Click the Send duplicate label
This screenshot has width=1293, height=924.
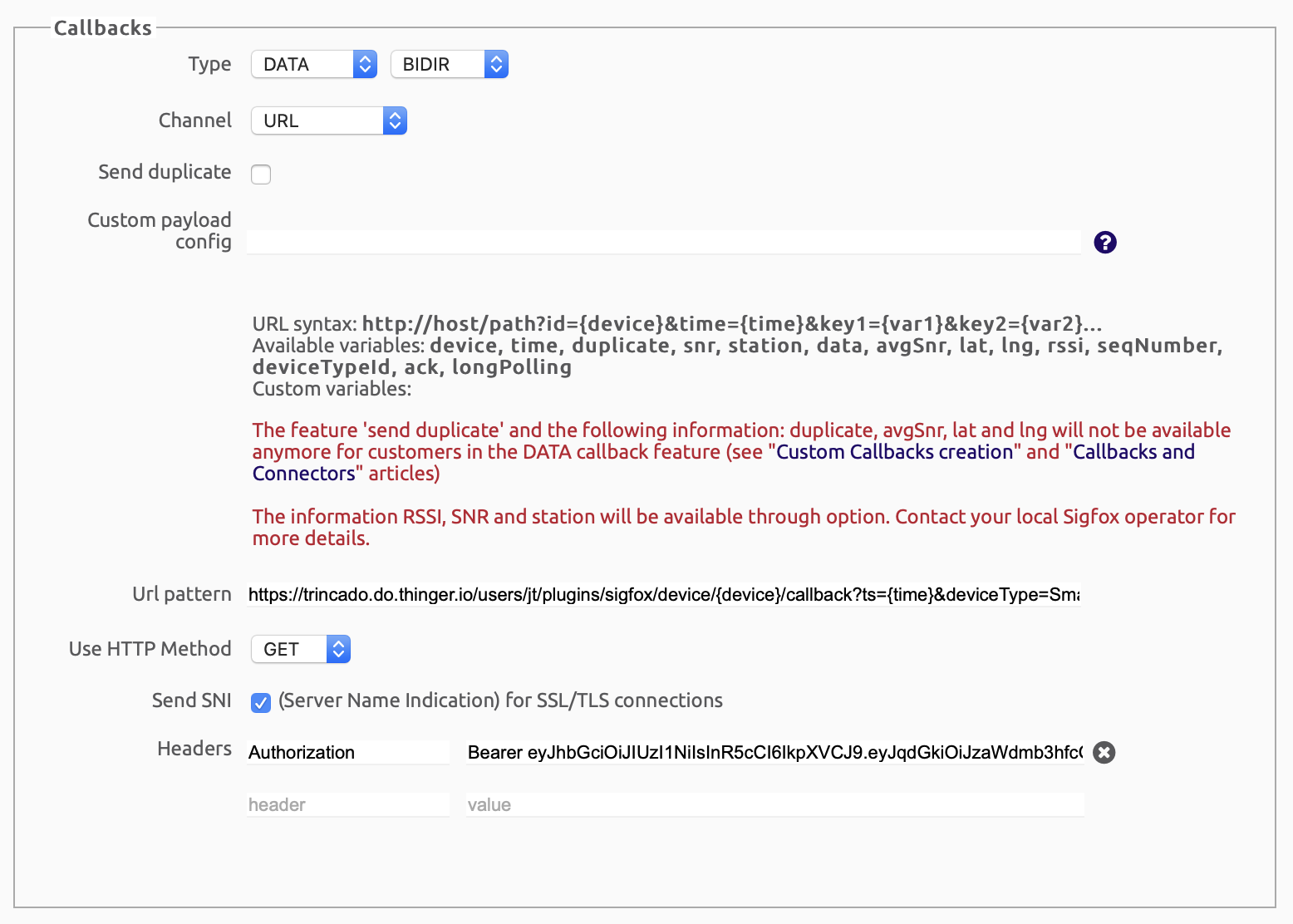165,172
